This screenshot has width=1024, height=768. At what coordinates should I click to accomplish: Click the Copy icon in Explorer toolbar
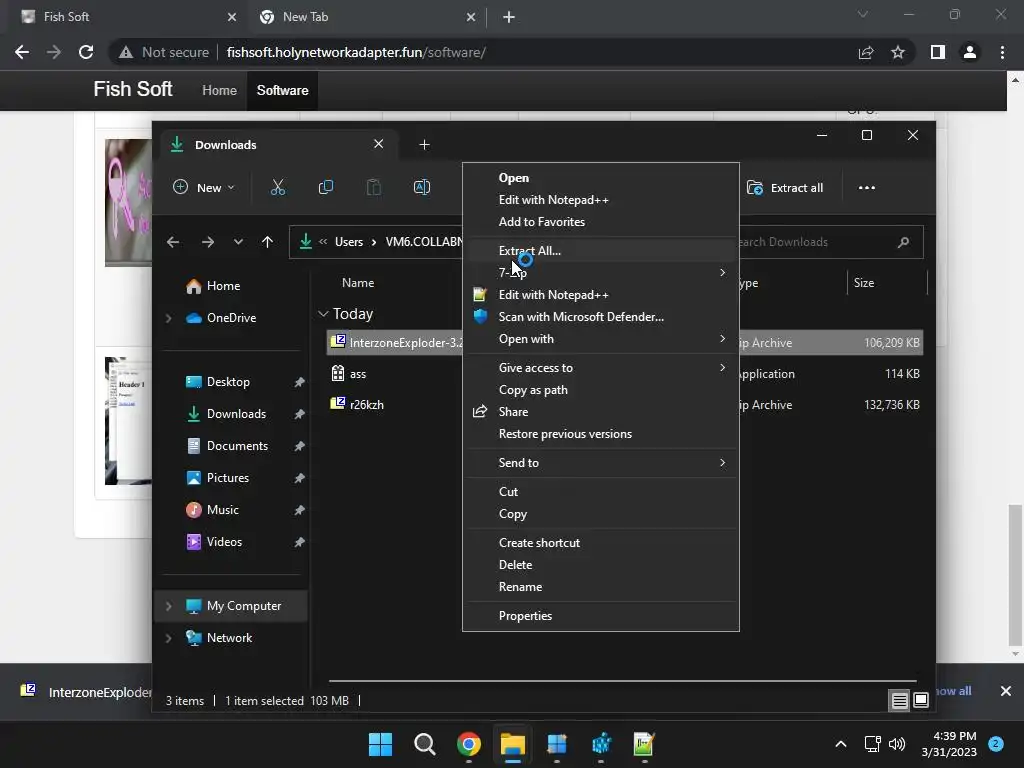325,187
